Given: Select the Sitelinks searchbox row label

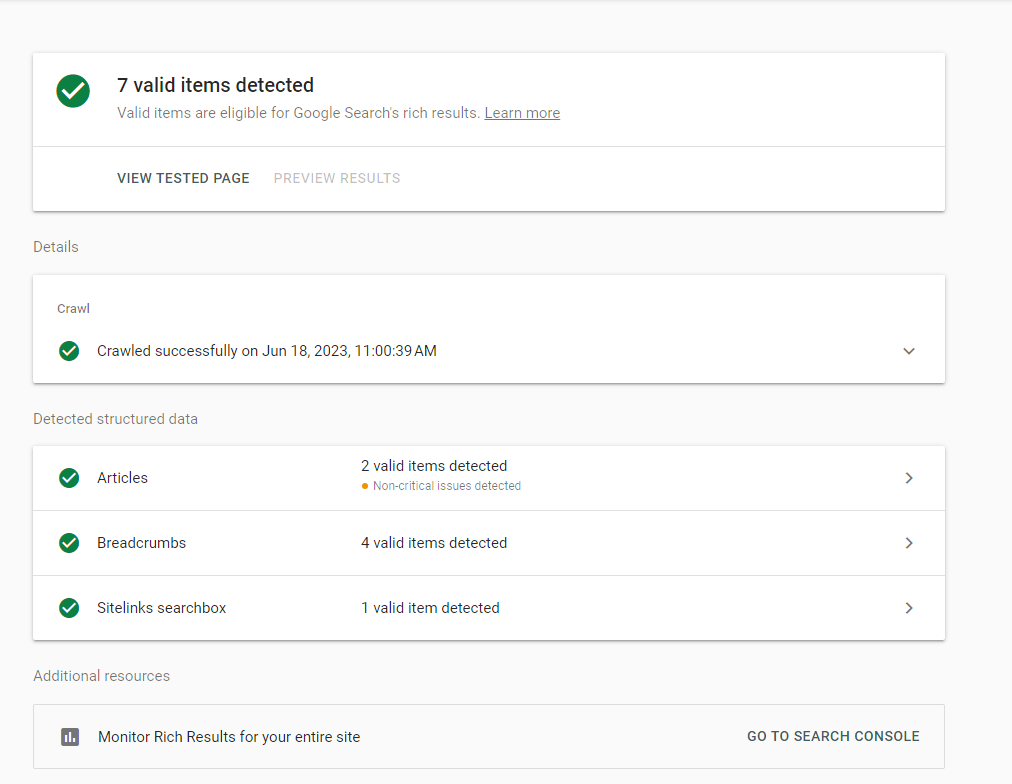Looking at the screenshot, I should pos(161,608).
